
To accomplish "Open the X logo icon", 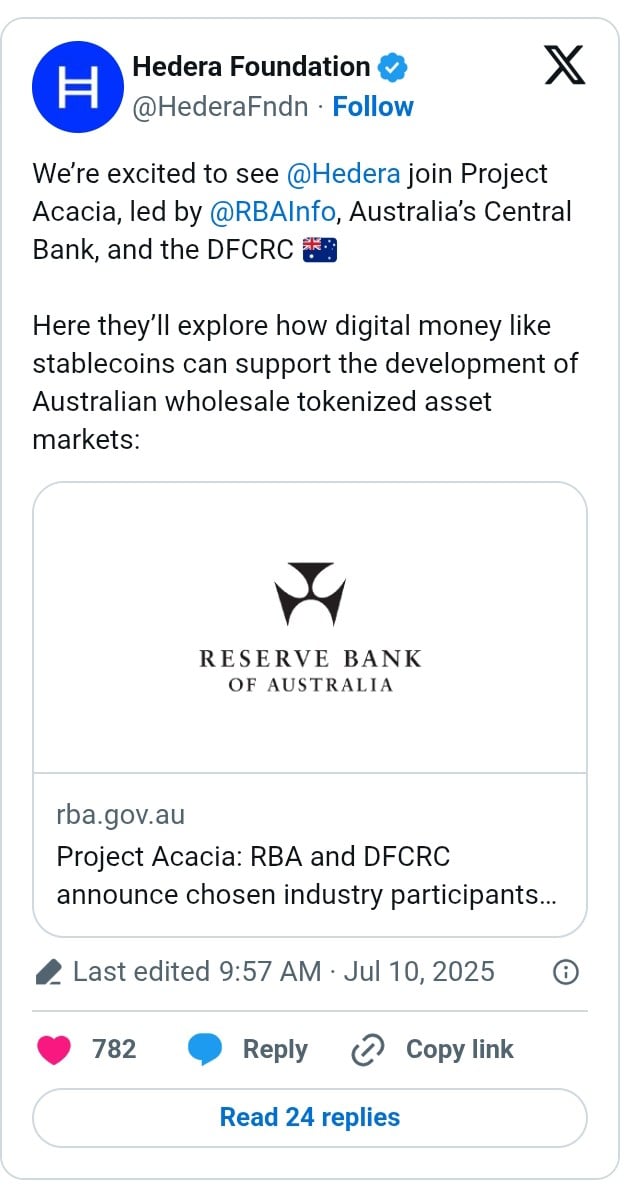I will pos(565,65).
